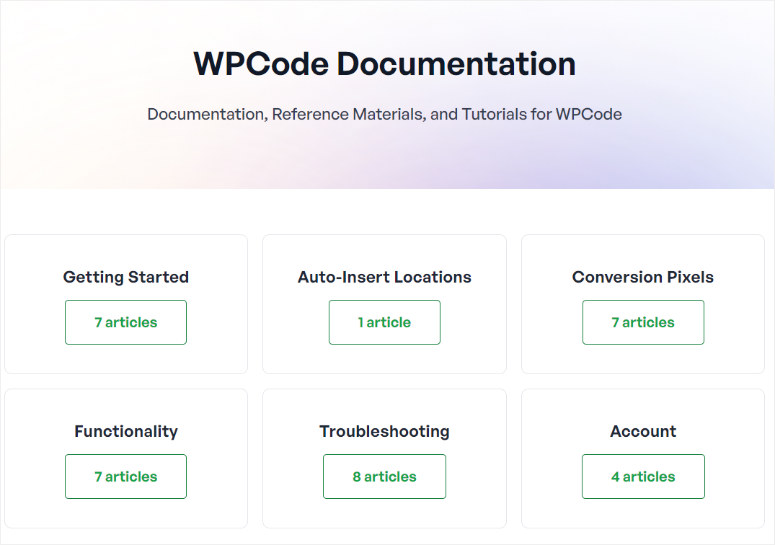Select the Account category heading
775x545 pixels.
point(643,431)
